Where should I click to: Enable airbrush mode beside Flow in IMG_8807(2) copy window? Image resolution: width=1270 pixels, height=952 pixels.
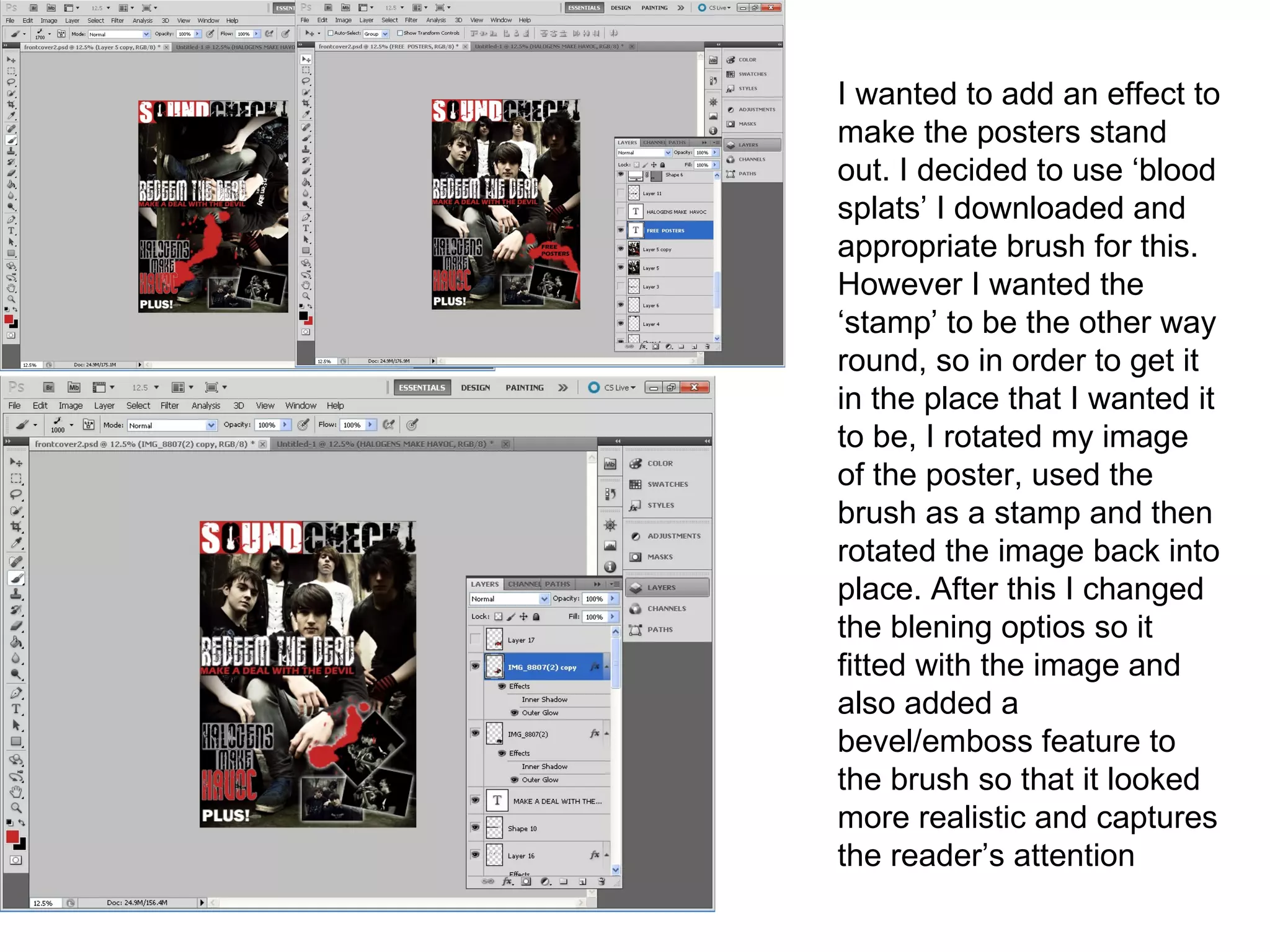click(389, 425)
